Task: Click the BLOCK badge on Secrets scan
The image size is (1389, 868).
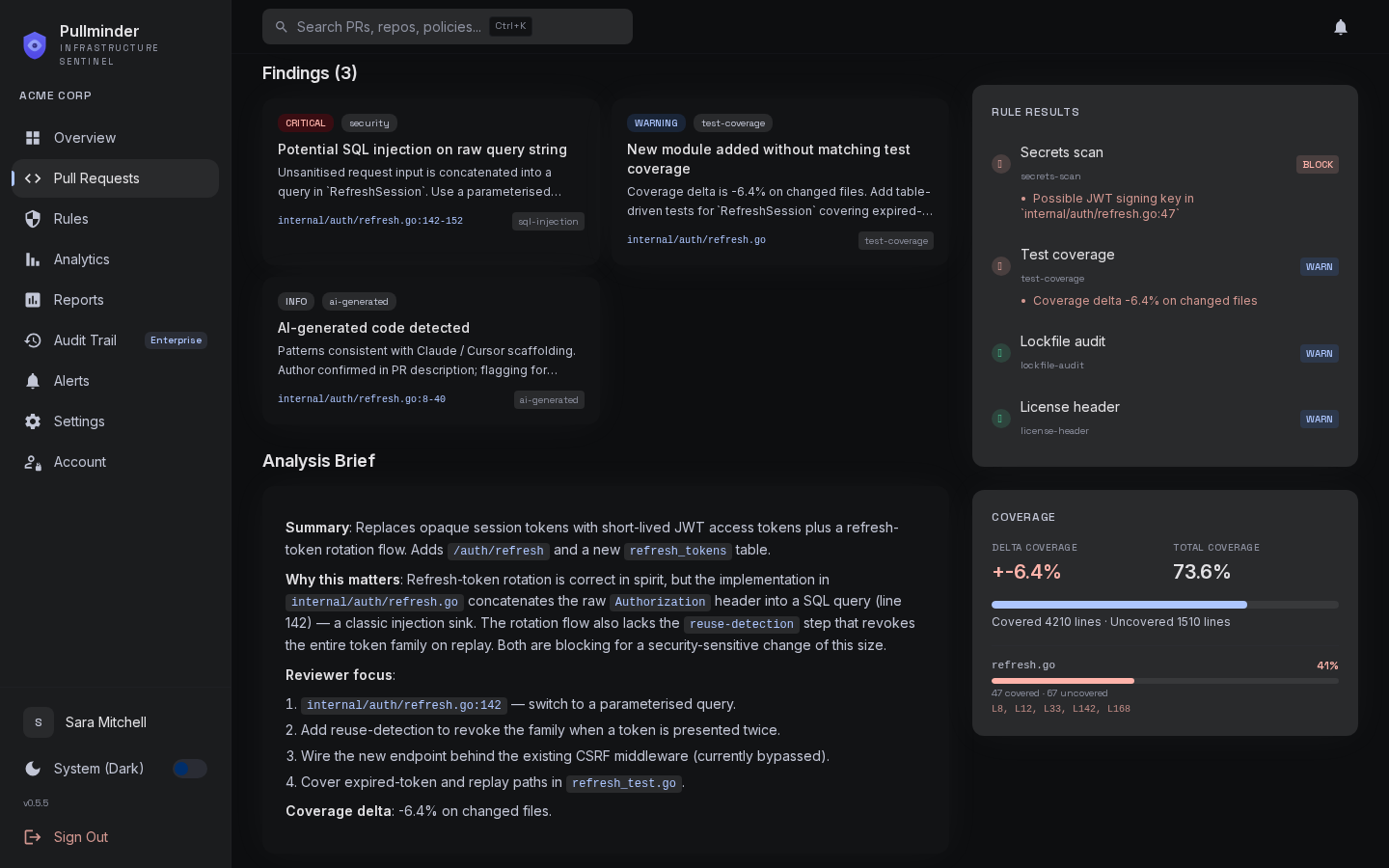Action: pos(1318,165)
